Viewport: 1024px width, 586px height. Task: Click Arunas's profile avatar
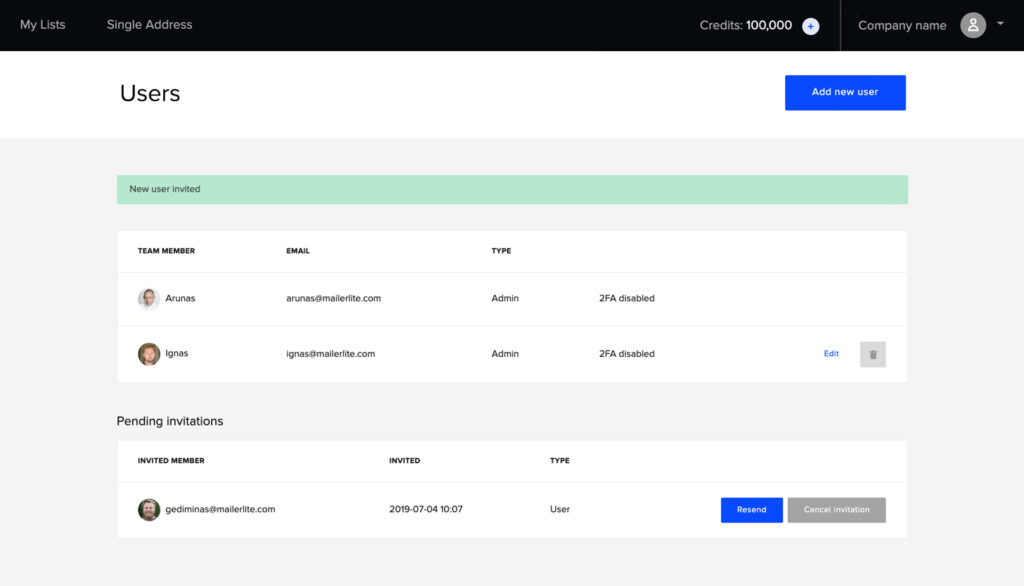click(149, 298)
